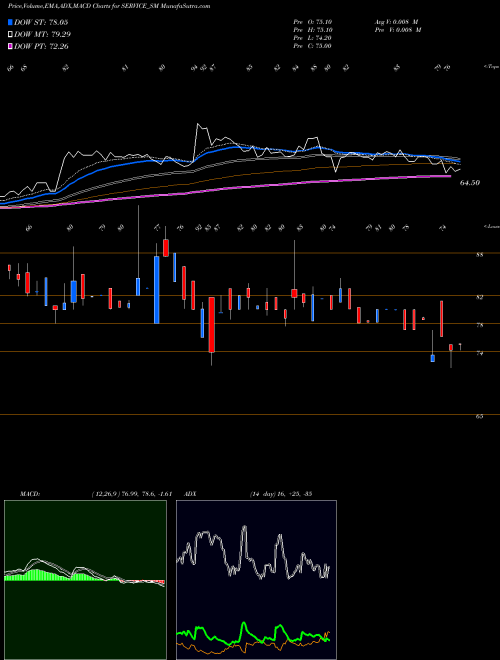Click the '<Lows' label at right edge

(x=491, y=226)
